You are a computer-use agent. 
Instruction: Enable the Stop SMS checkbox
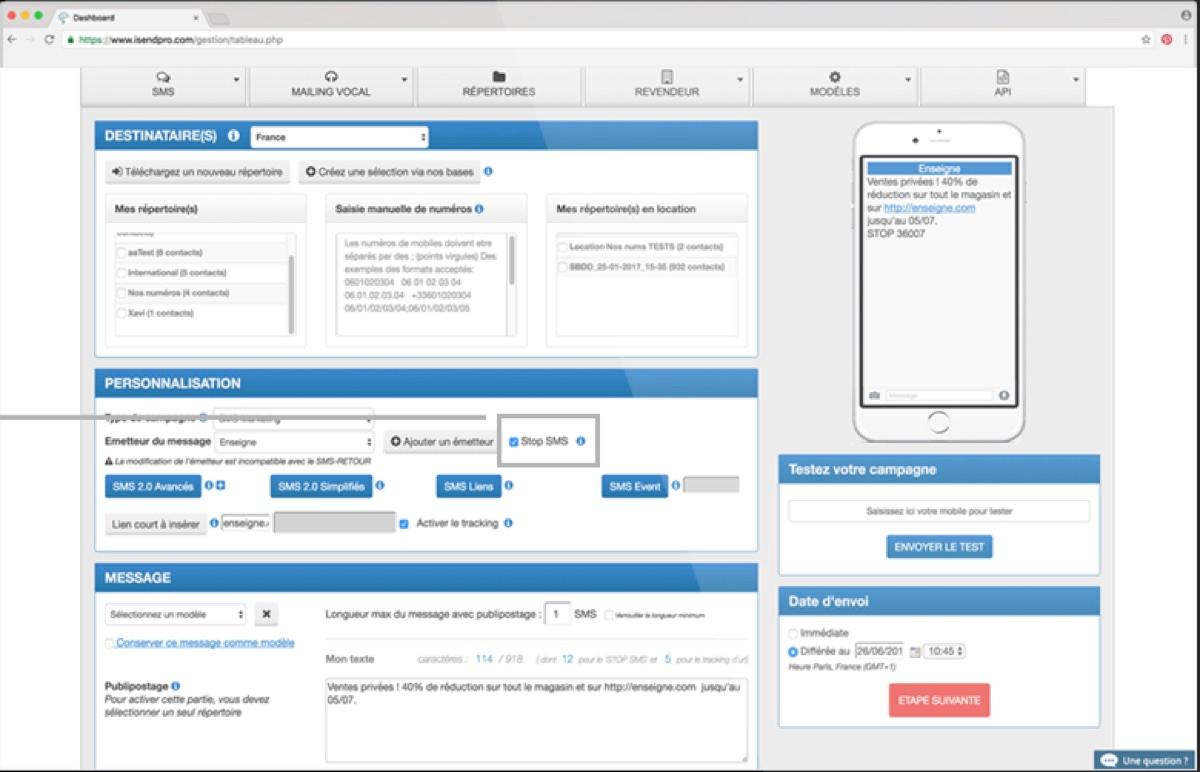(513, 440)
